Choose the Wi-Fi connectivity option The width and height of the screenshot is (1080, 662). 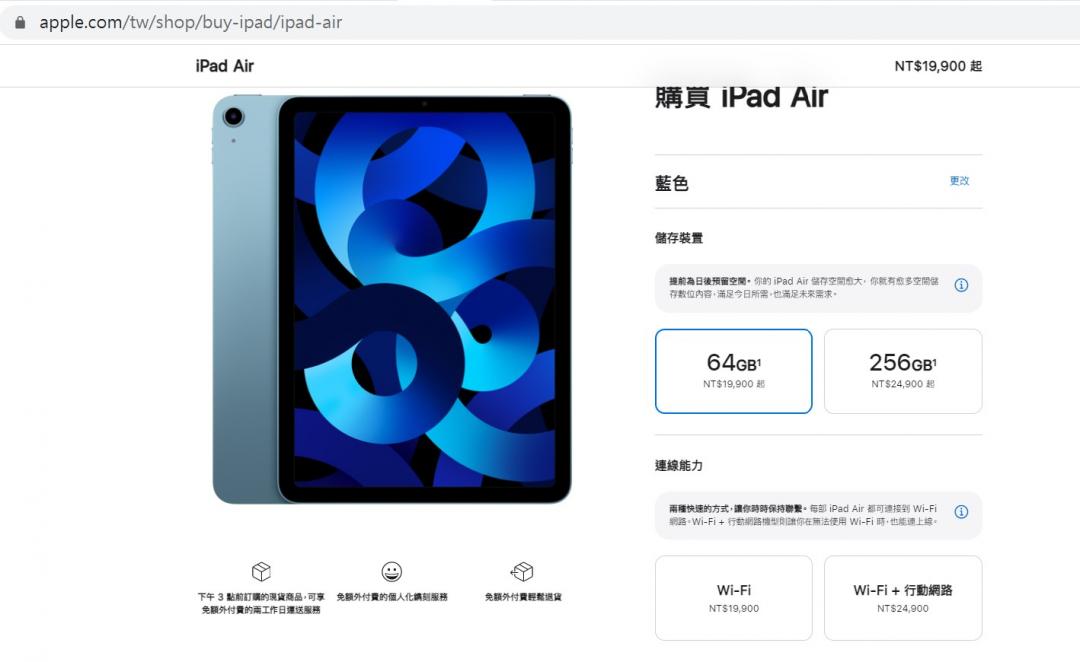click(x=734, y=598)
